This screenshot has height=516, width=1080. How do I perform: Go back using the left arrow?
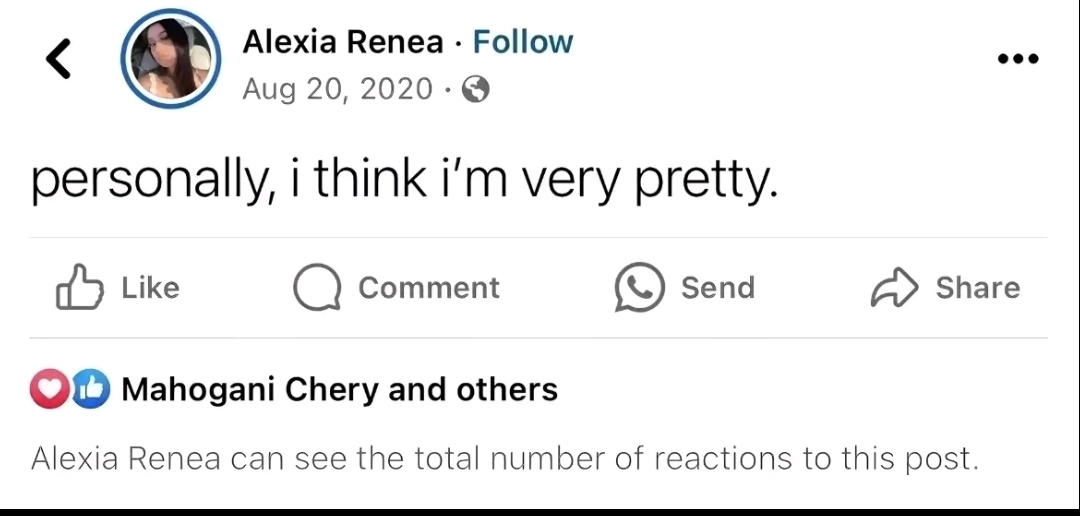(60, 60)
